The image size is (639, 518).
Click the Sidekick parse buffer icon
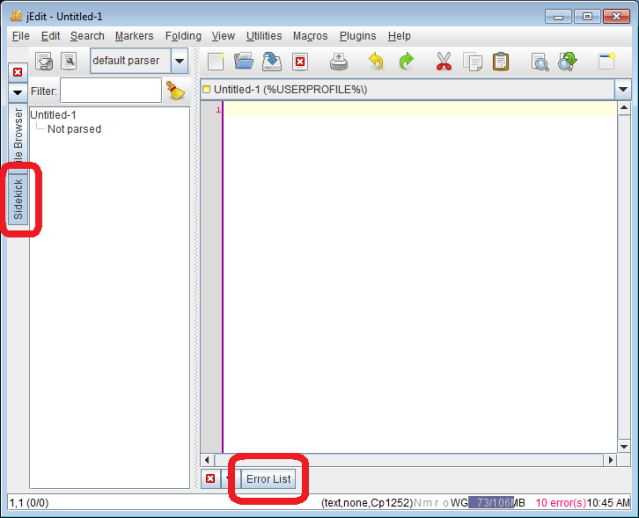[x=44, y=62]
